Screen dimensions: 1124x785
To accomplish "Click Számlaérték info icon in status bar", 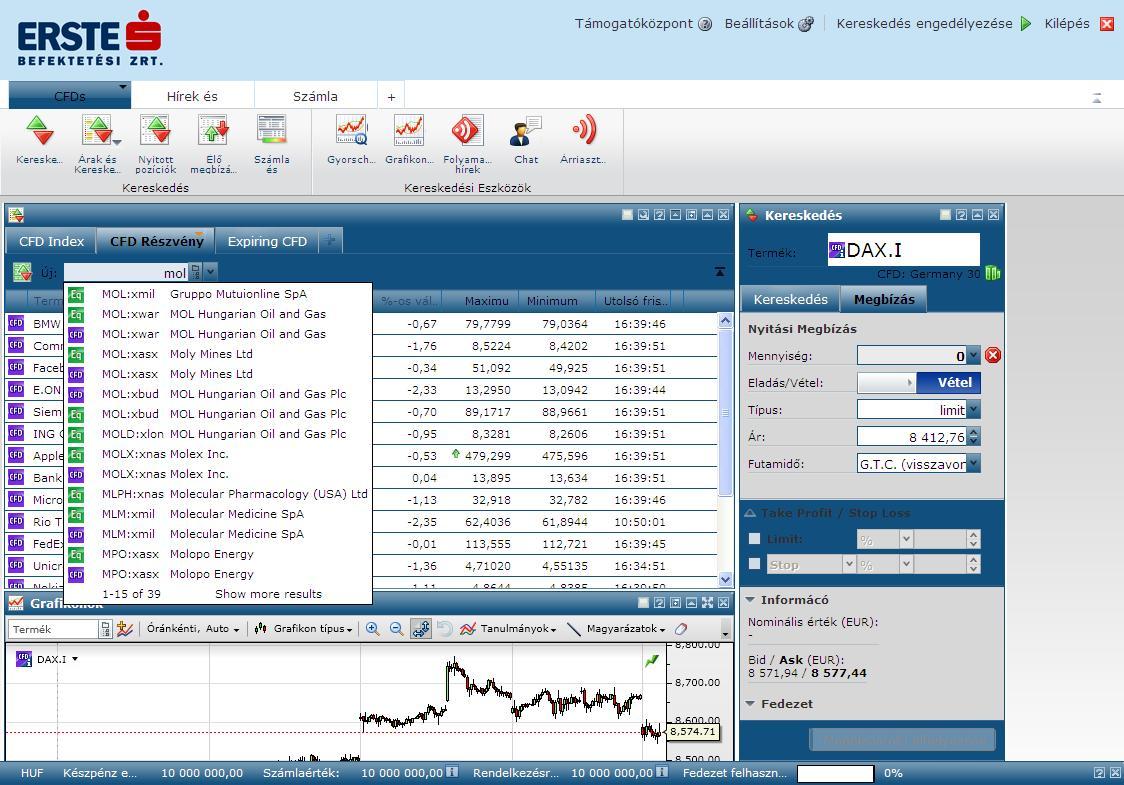I will 452,772.
